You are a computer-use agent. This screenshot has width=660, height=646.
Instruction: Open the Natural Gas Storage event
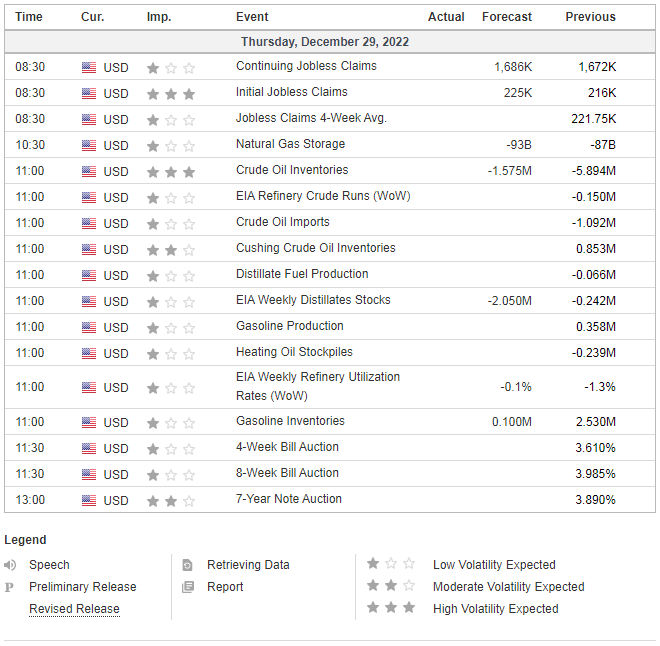point(290,144)
